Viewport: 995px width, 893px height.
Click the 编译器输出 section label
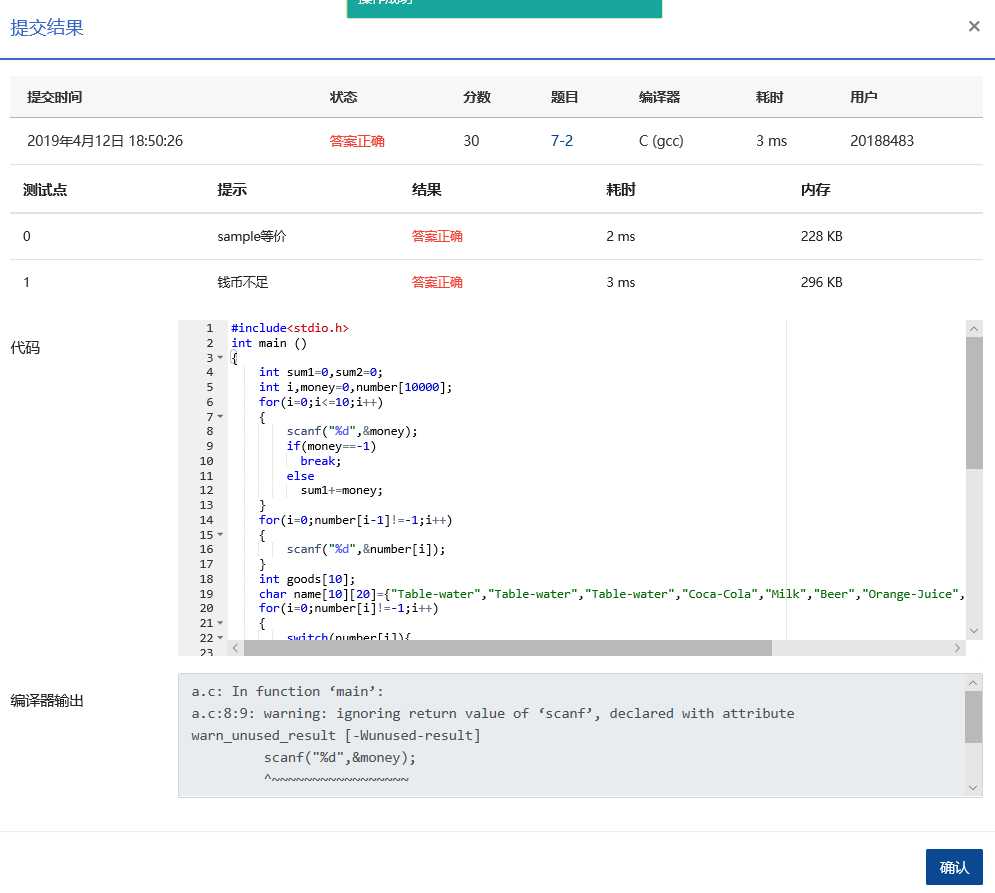click(47, 701)
